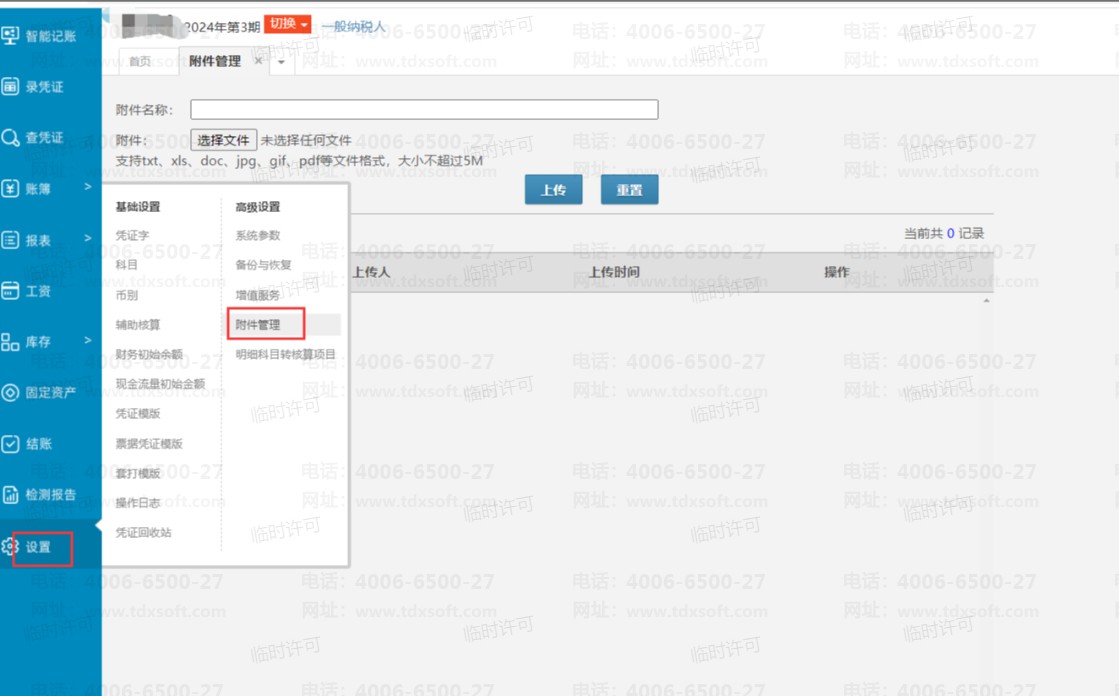Click the 录凭证 icon in sidebar

[11, 87]
